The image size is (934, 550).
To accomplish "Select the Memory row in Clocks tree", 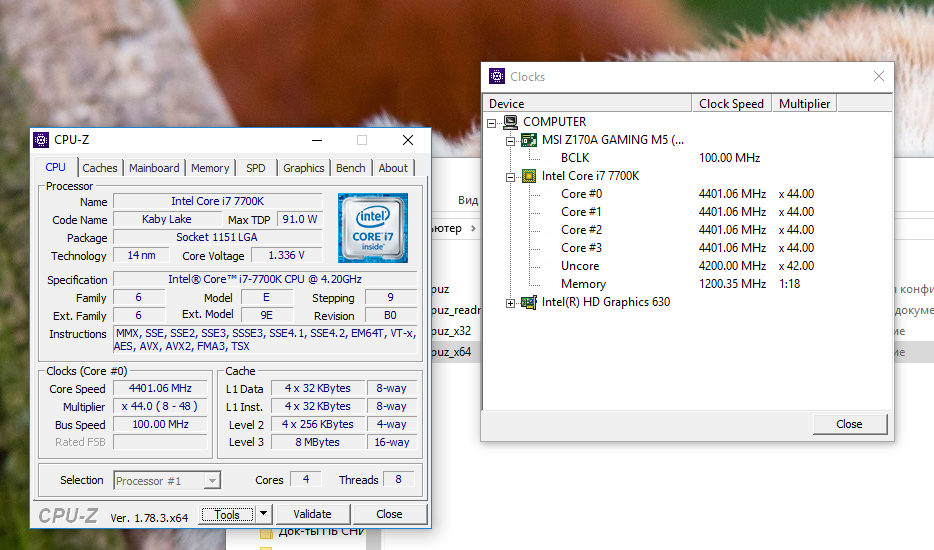I will [x=583, y=284].
